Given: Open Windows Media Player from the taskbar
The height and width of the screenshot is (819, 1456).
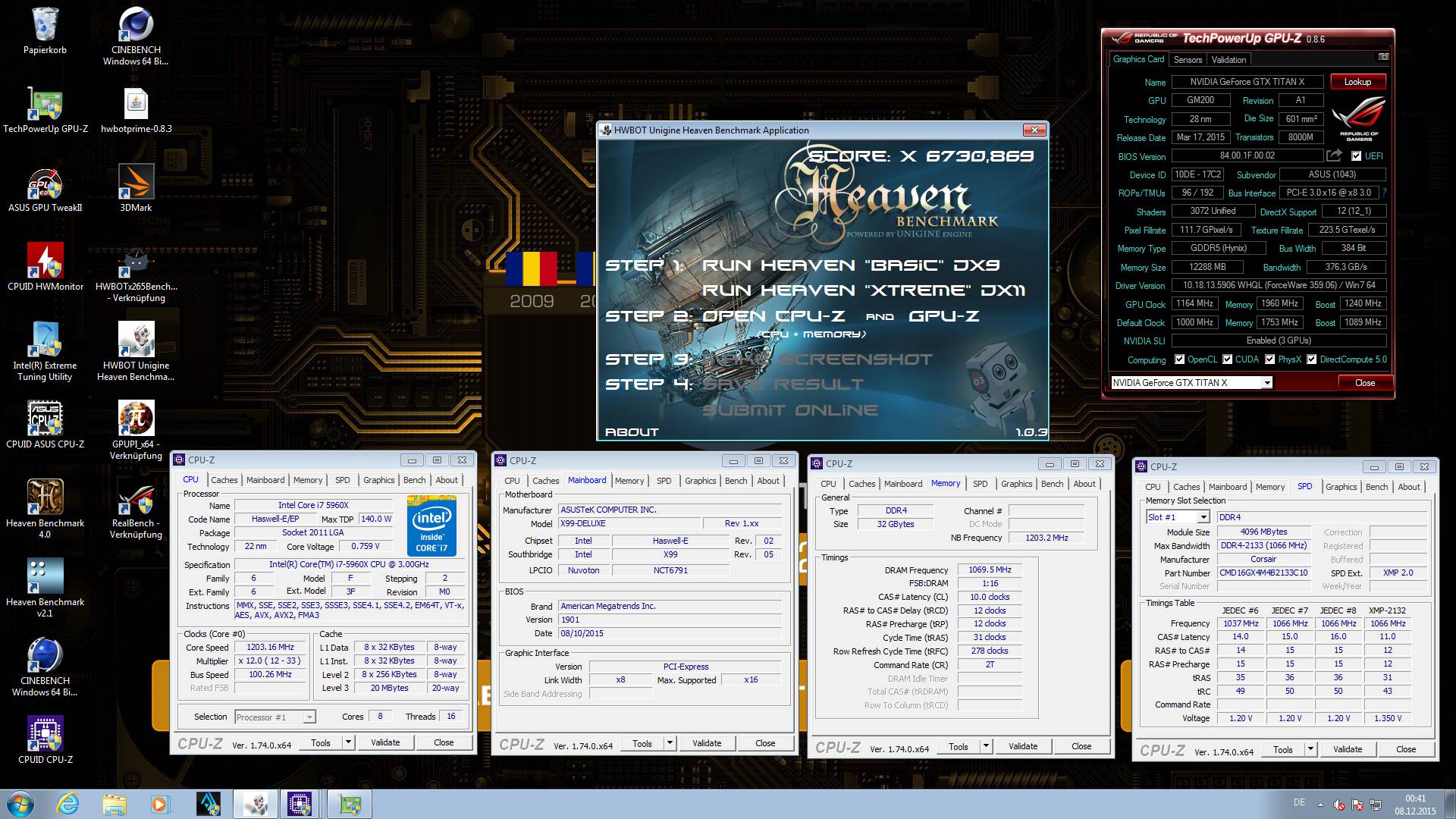Looking at the screenshot, I should 159,804.
